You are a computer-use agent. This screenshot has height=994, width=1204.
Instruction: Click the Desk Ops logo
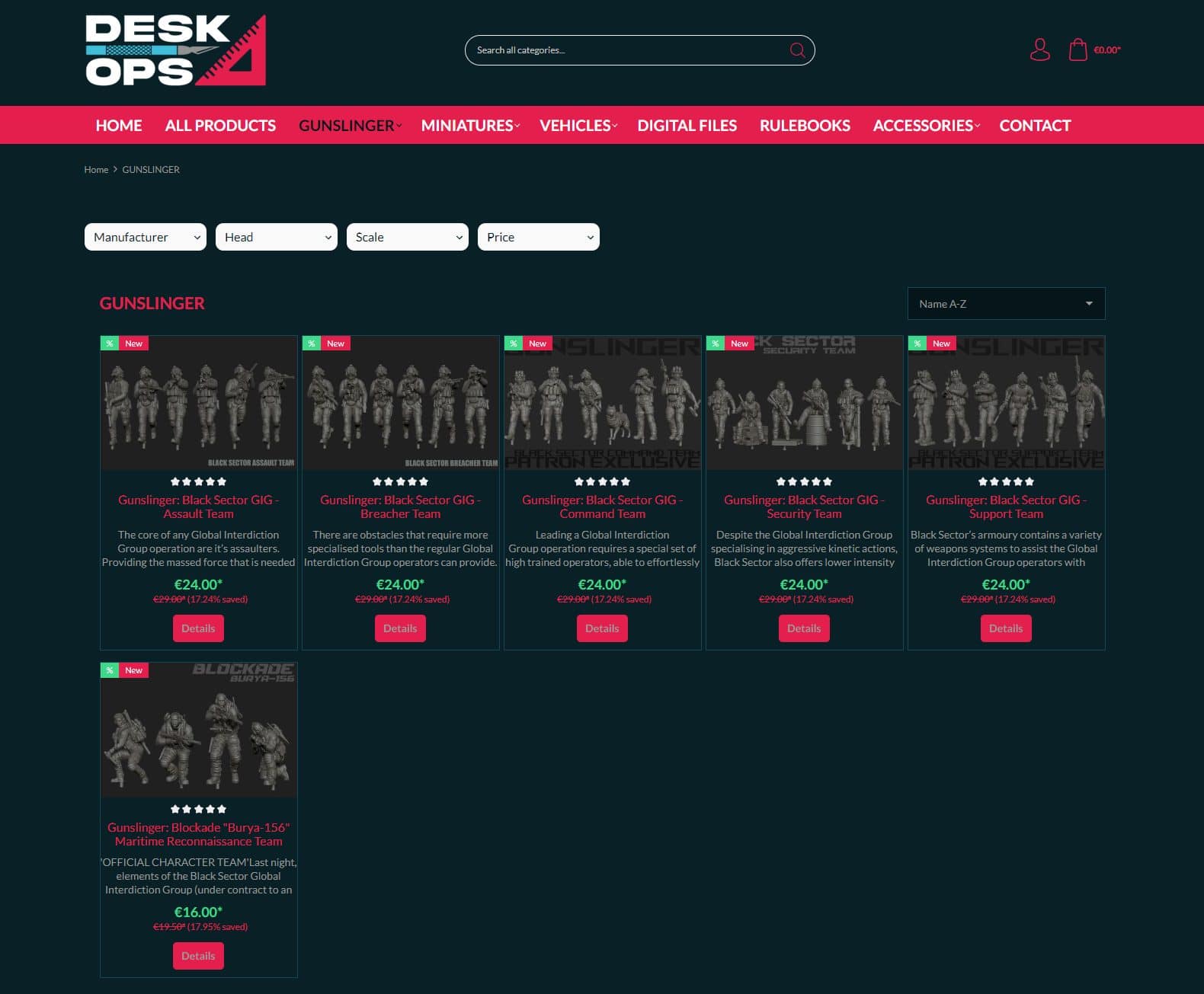pyautogui.click(x=175, y=50)
